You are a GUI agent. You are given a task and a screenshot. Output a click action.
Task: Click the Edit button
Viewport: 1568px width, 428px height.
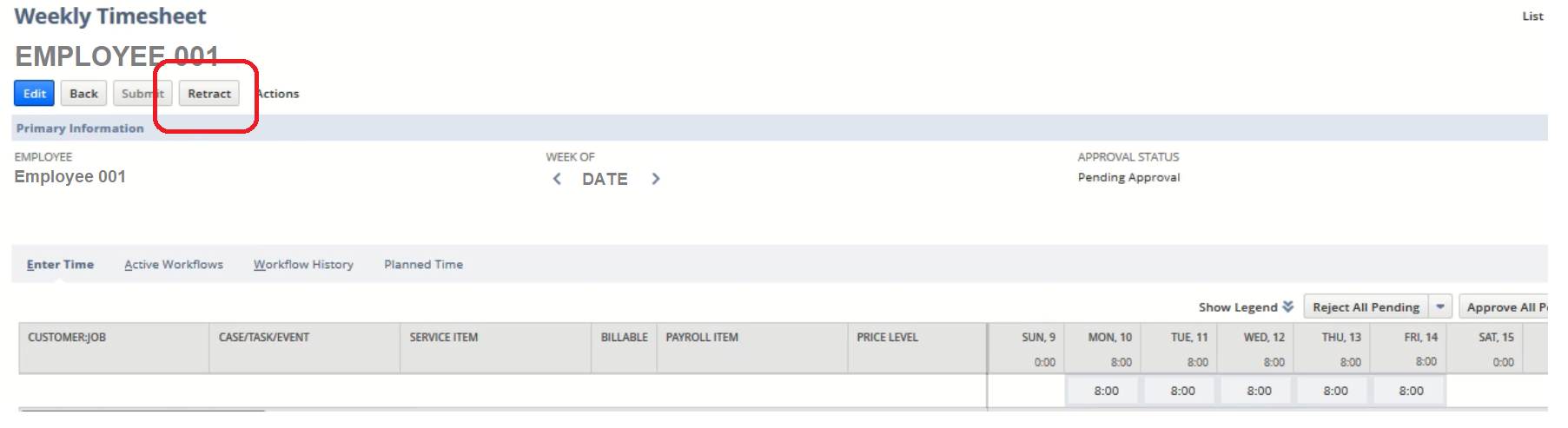point(35,93)
